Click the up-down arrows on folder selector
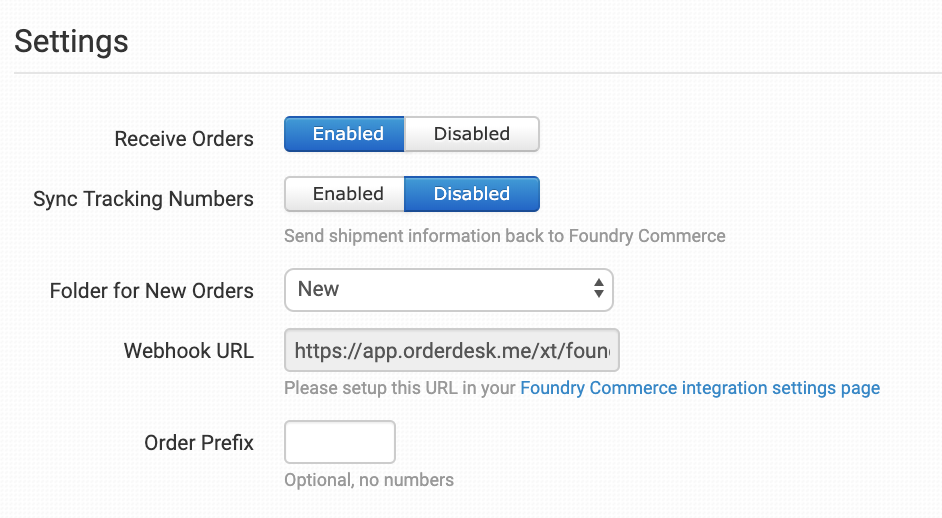The image size is (942, 518). pos(598,290)
